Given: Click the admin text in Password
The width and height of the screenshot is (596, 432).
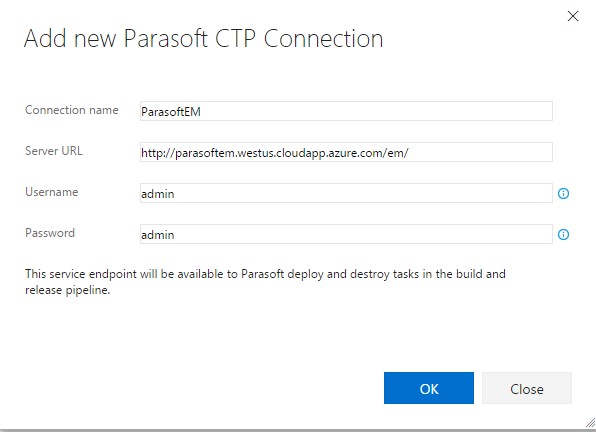Looking at the screenshot, I should [158, 235].
